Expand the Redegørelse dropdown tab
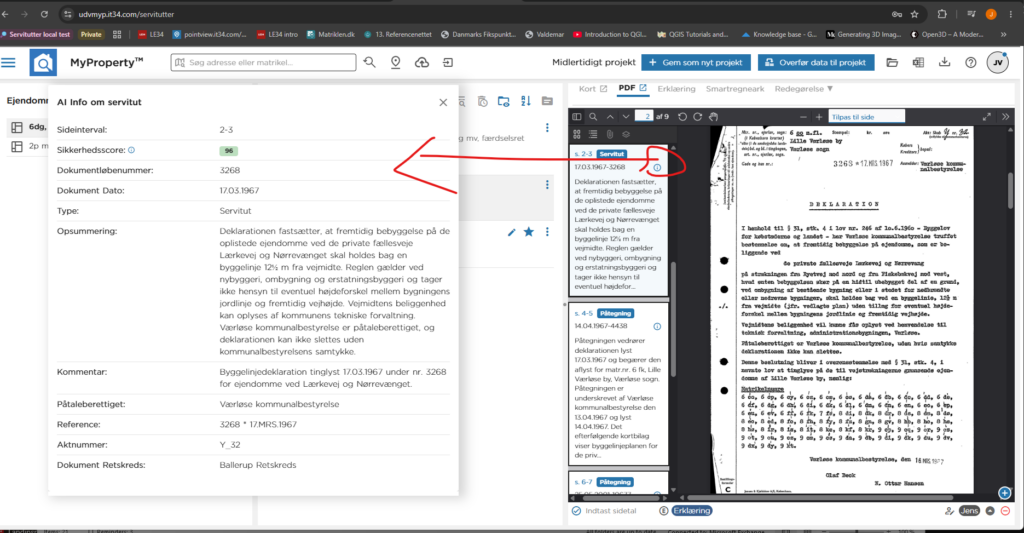 803,89
